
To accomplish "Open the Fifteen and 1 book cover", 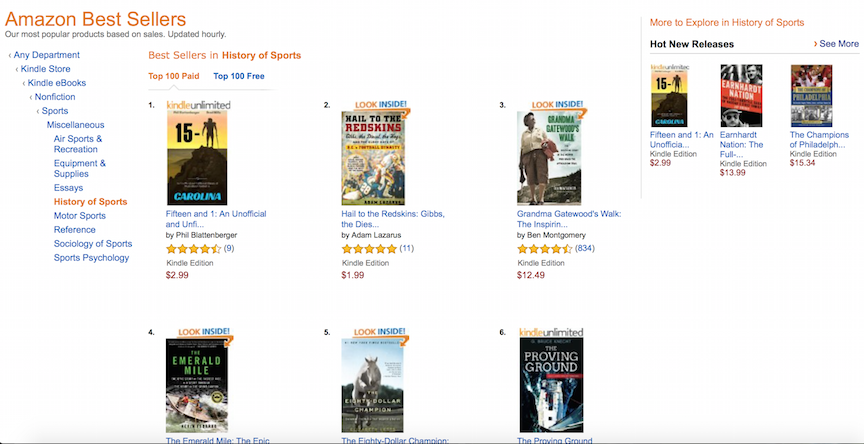I will coord(197,158).
